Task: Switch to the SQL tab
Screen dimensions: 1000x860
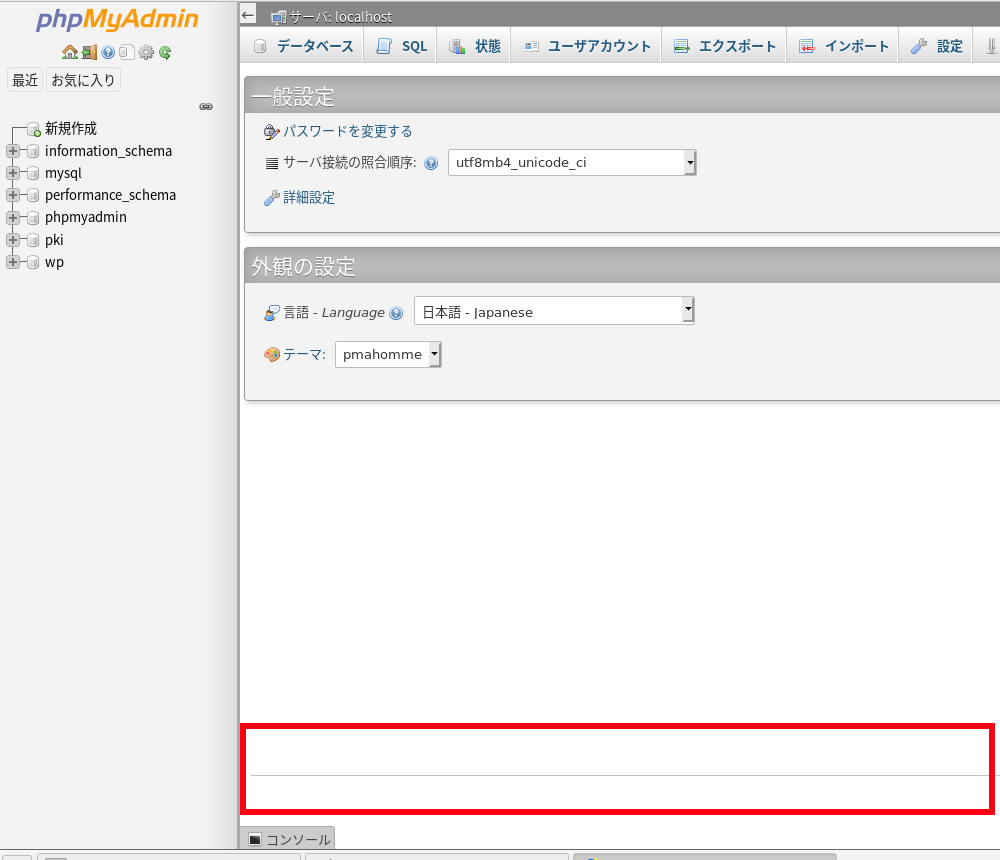Action: click(401, 46)
